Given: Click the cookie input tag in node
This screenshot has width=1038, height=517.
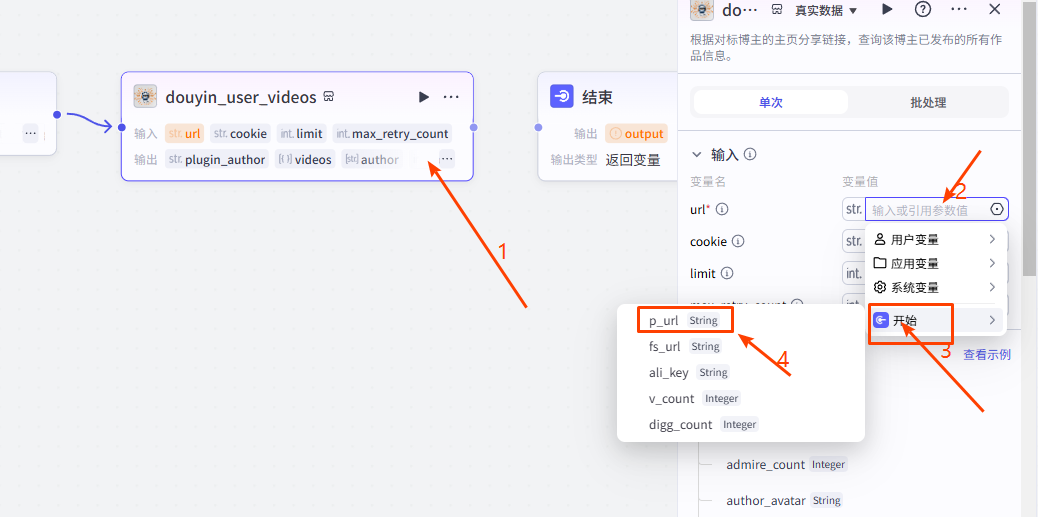Looking at the screenshot, I should pyautogui.click(x=240, y=134).
